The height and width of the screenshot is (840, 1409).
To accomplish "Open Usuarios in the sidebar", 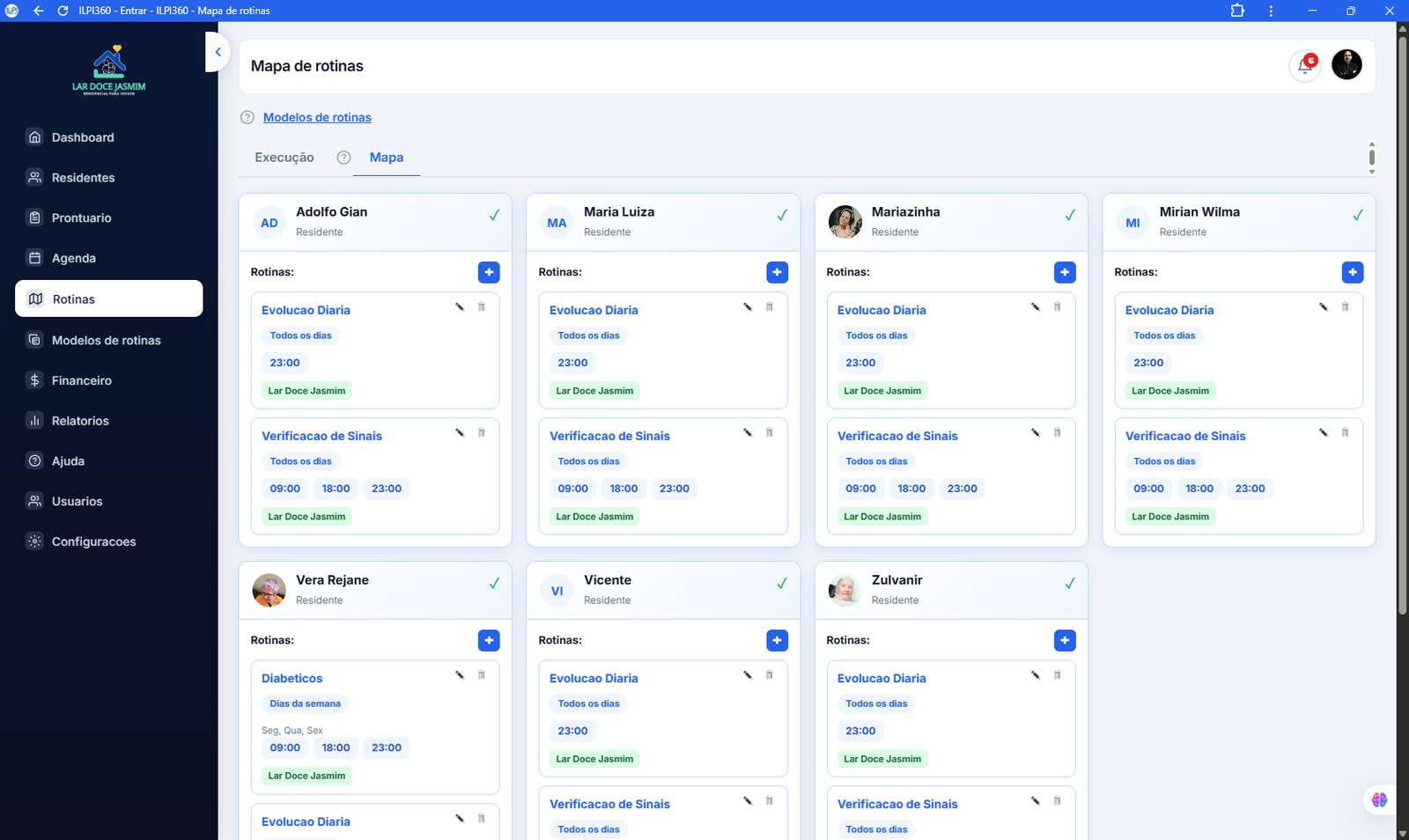I will (x=109, y=501).
